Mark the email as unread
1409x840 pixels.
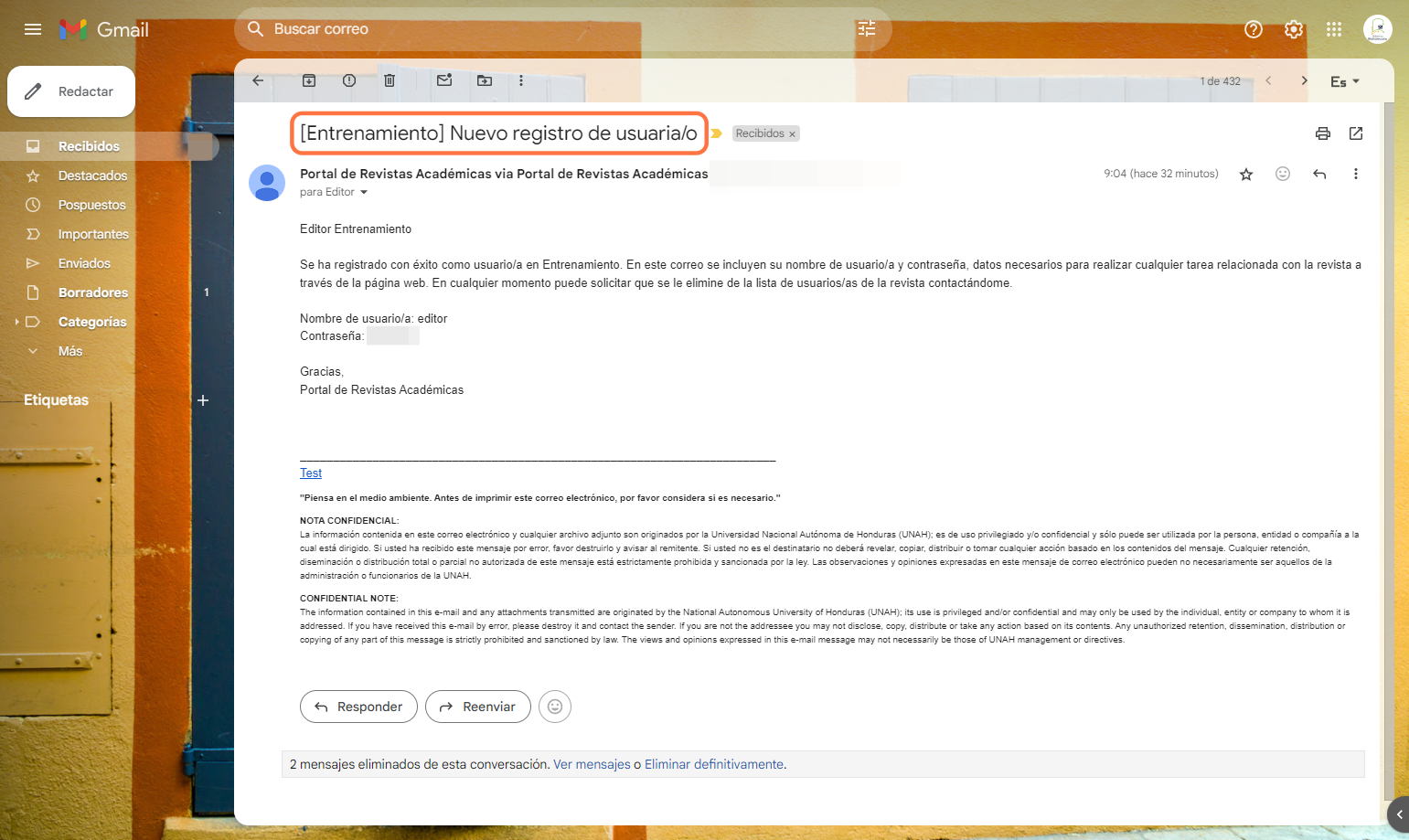pyautogui.click(x=444, y=80)
